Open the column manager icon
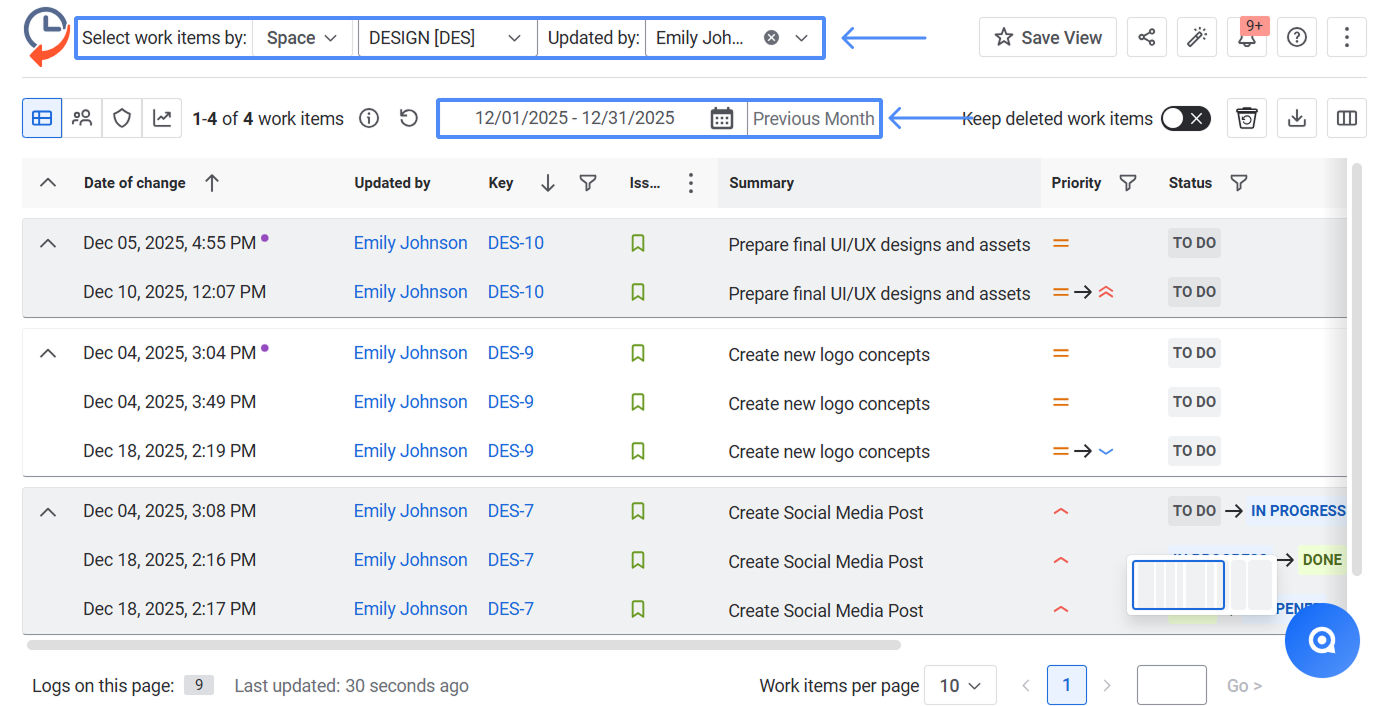This screenshot has height=706, width=1391. [1346, 118]
